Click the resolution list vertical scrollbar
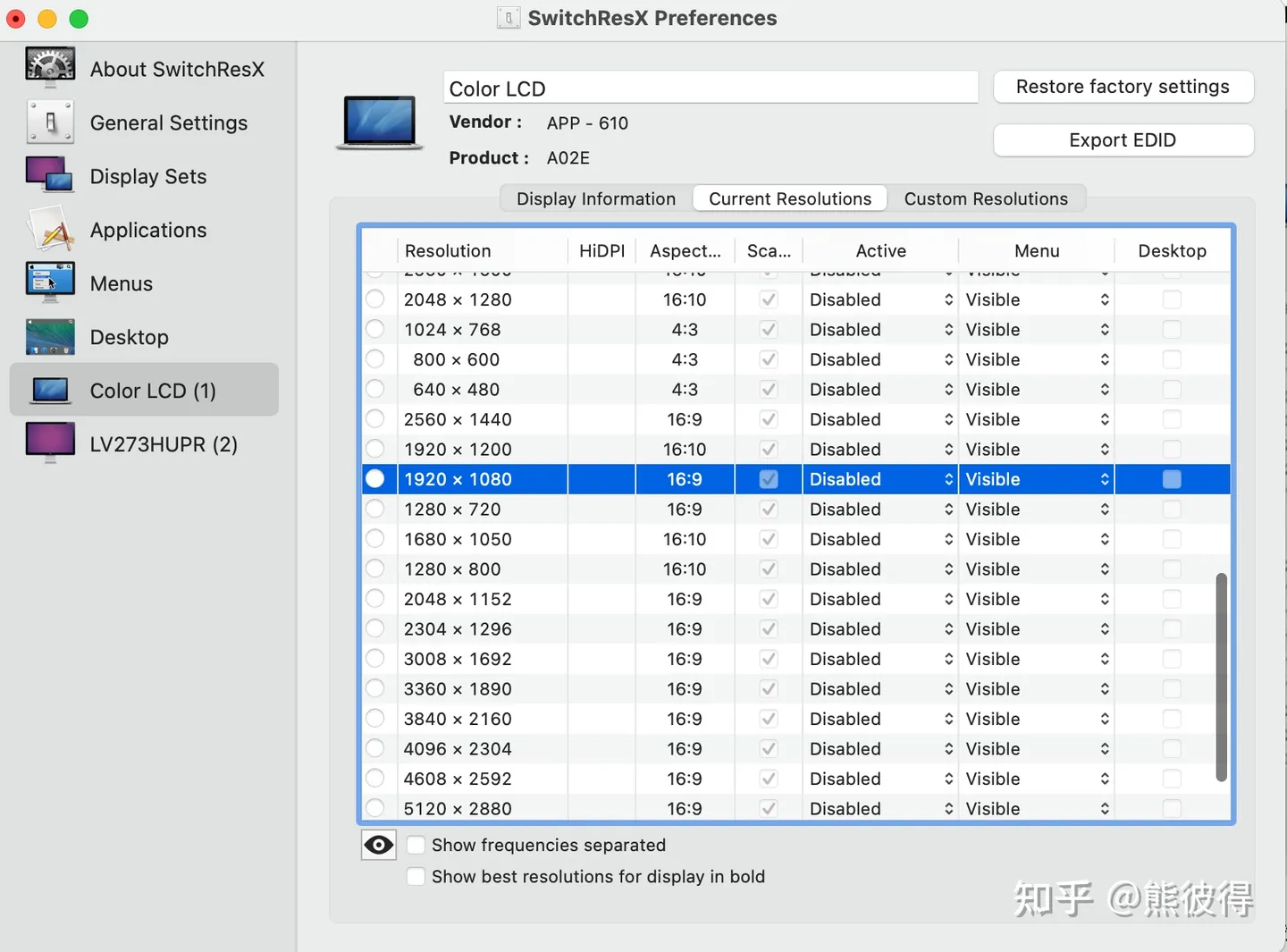 point(1221,678)
